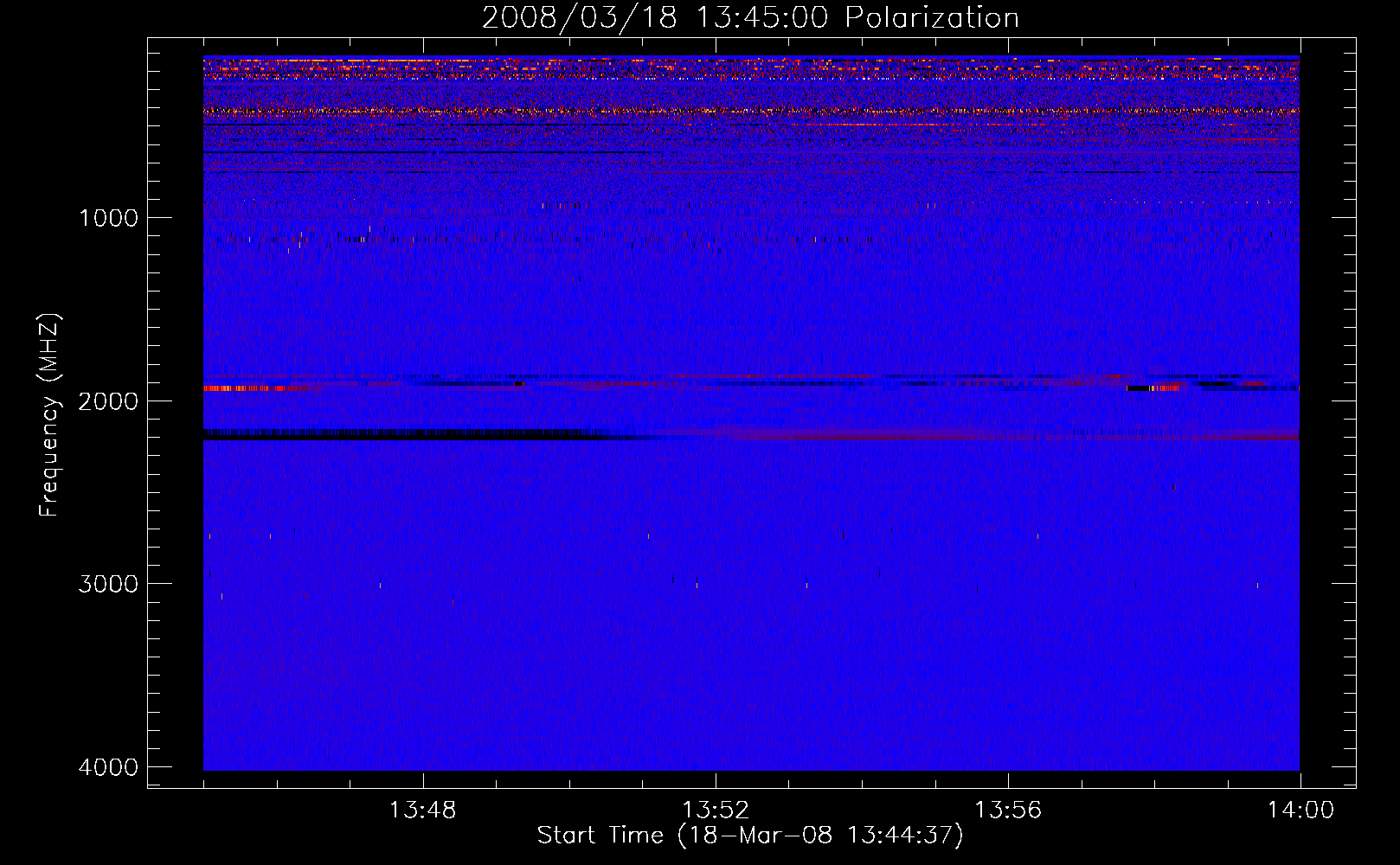Click the 2000 frequency tick label
The image size is (1400, 865).
point(108,401)
